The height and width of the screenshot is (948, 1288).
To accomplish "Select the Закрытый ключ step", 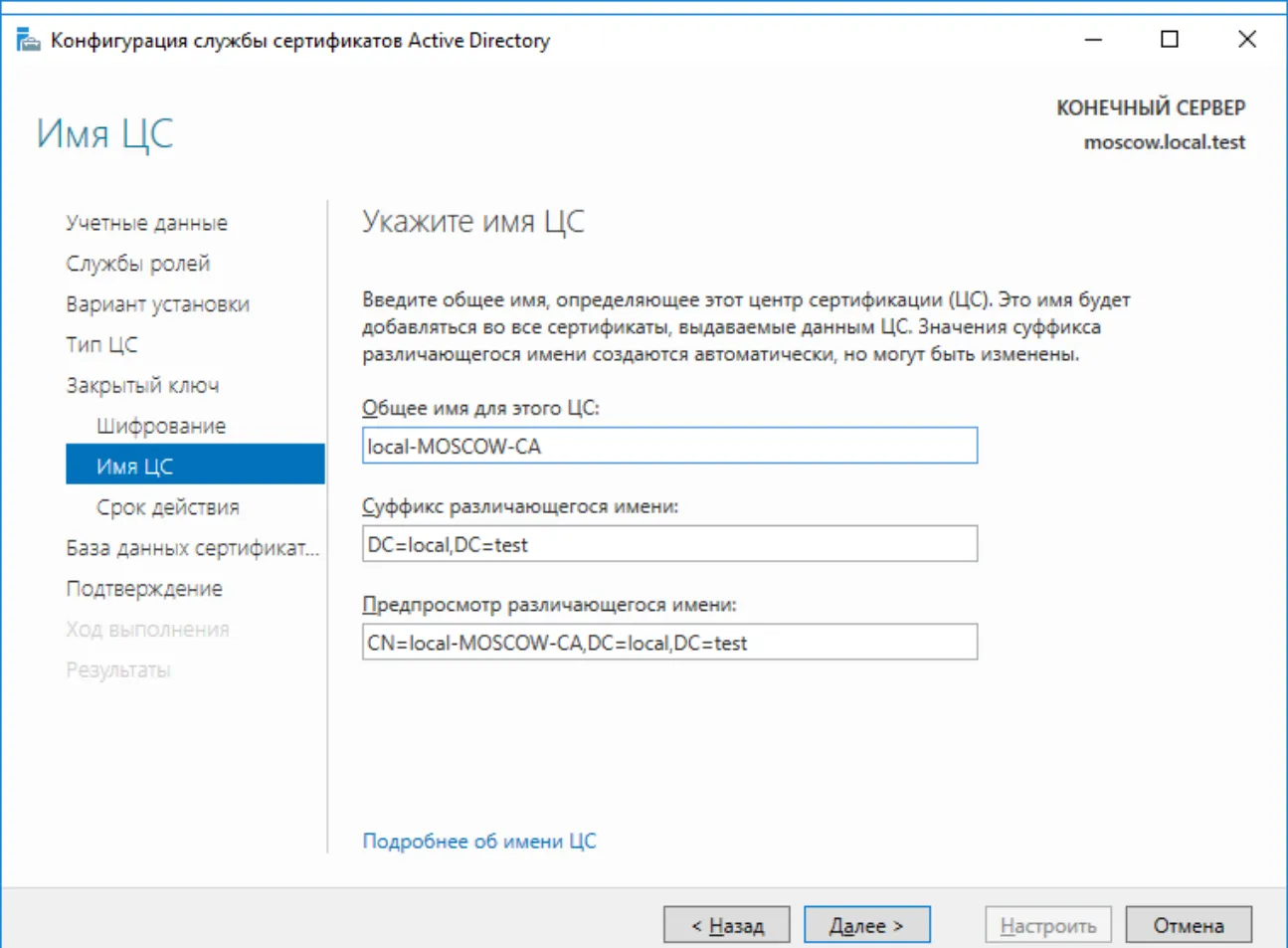I will pyautogui.click(x=142, y=386).
